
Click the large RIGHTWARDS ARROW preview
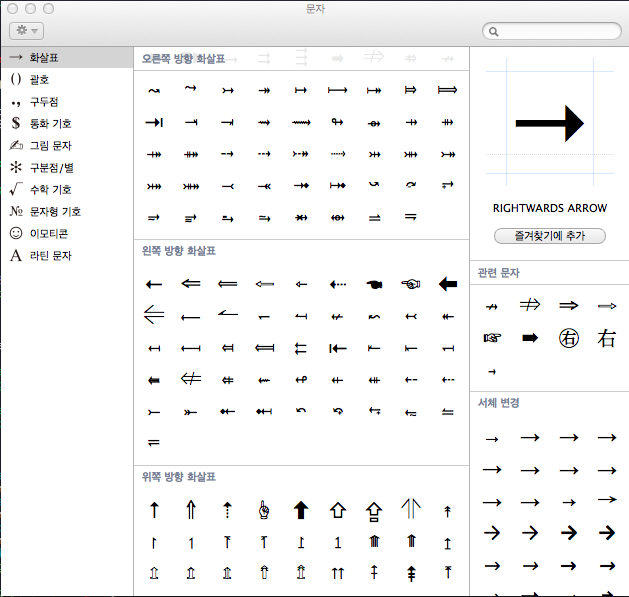(550, 123)
